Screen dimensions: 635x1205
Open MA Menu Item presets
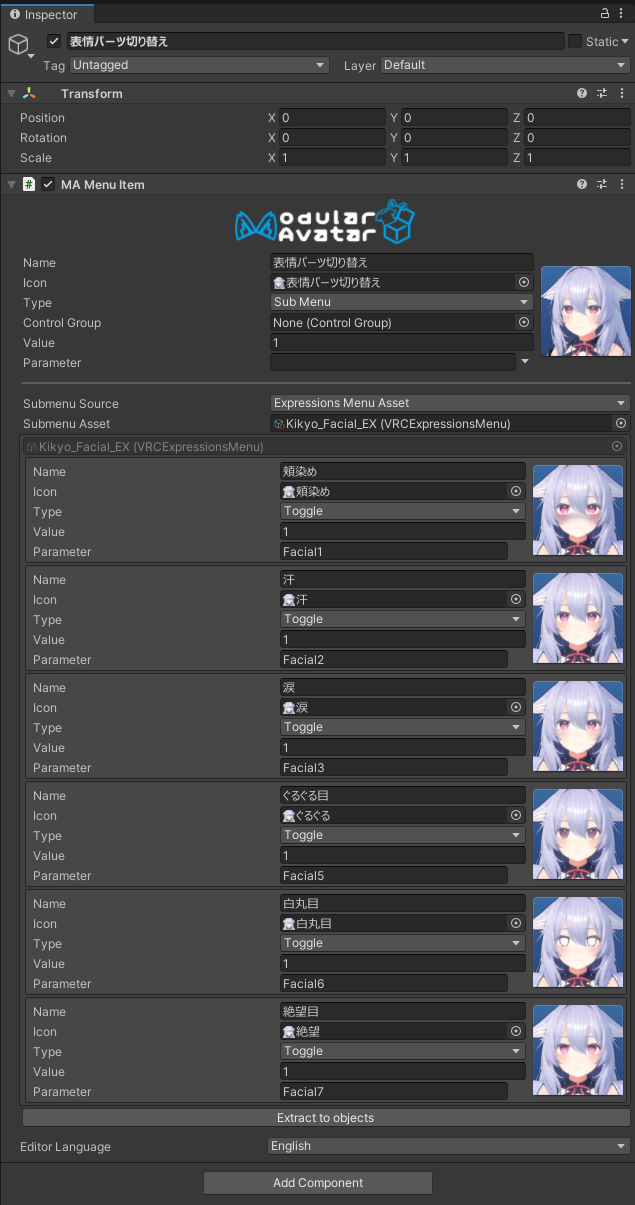point(602,185)
